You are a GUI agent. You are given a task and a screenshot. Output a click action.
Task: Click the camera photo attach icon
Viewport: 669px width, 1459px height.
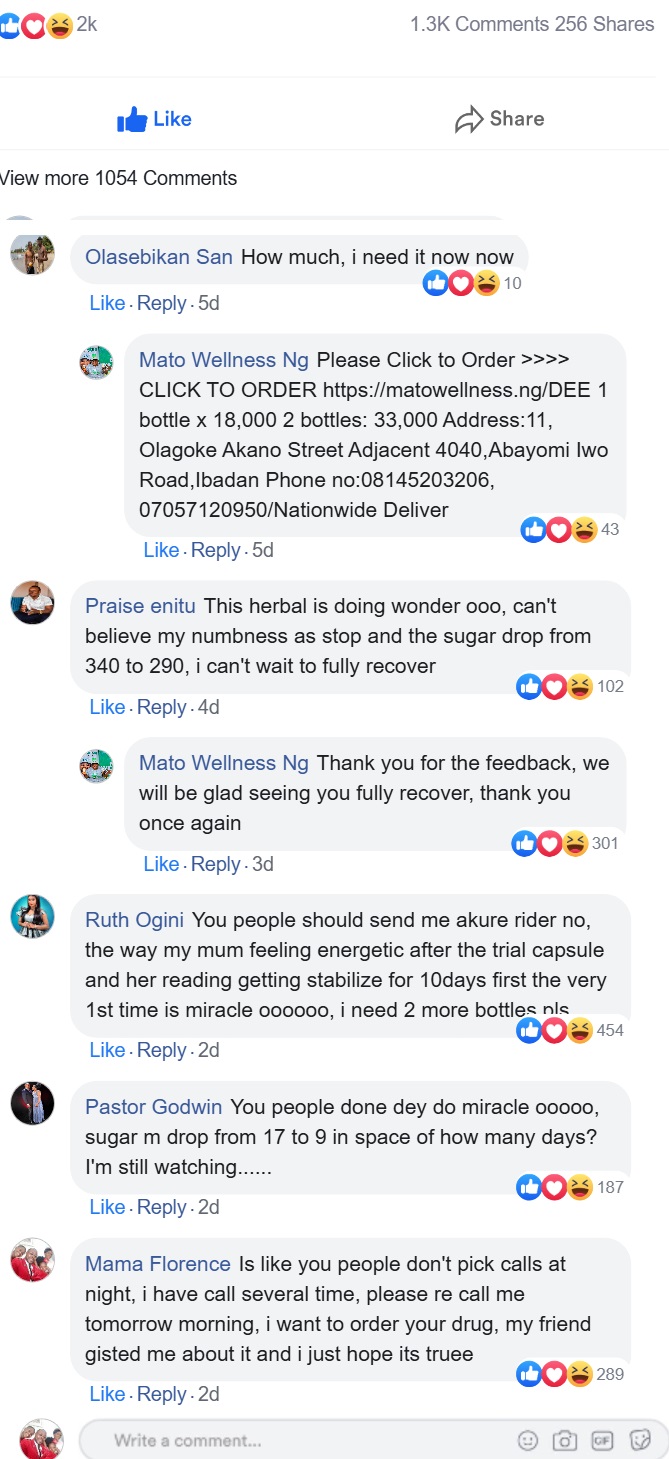(x=565, y=1440)
